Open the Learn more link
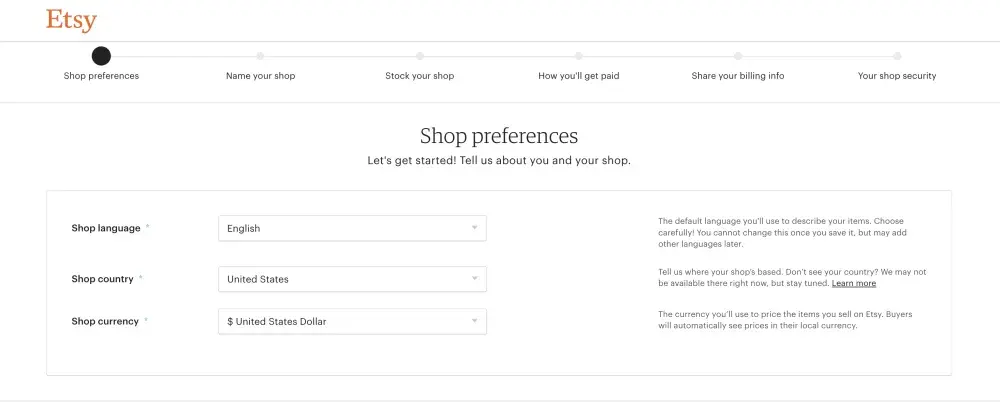 coord(854,284)
